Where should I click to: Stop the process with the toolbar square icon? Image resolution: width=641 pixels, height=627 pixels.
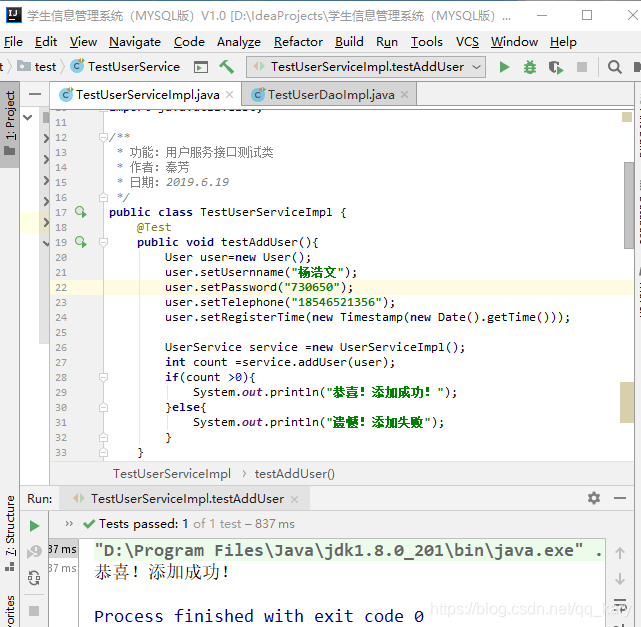click(582, 67)
